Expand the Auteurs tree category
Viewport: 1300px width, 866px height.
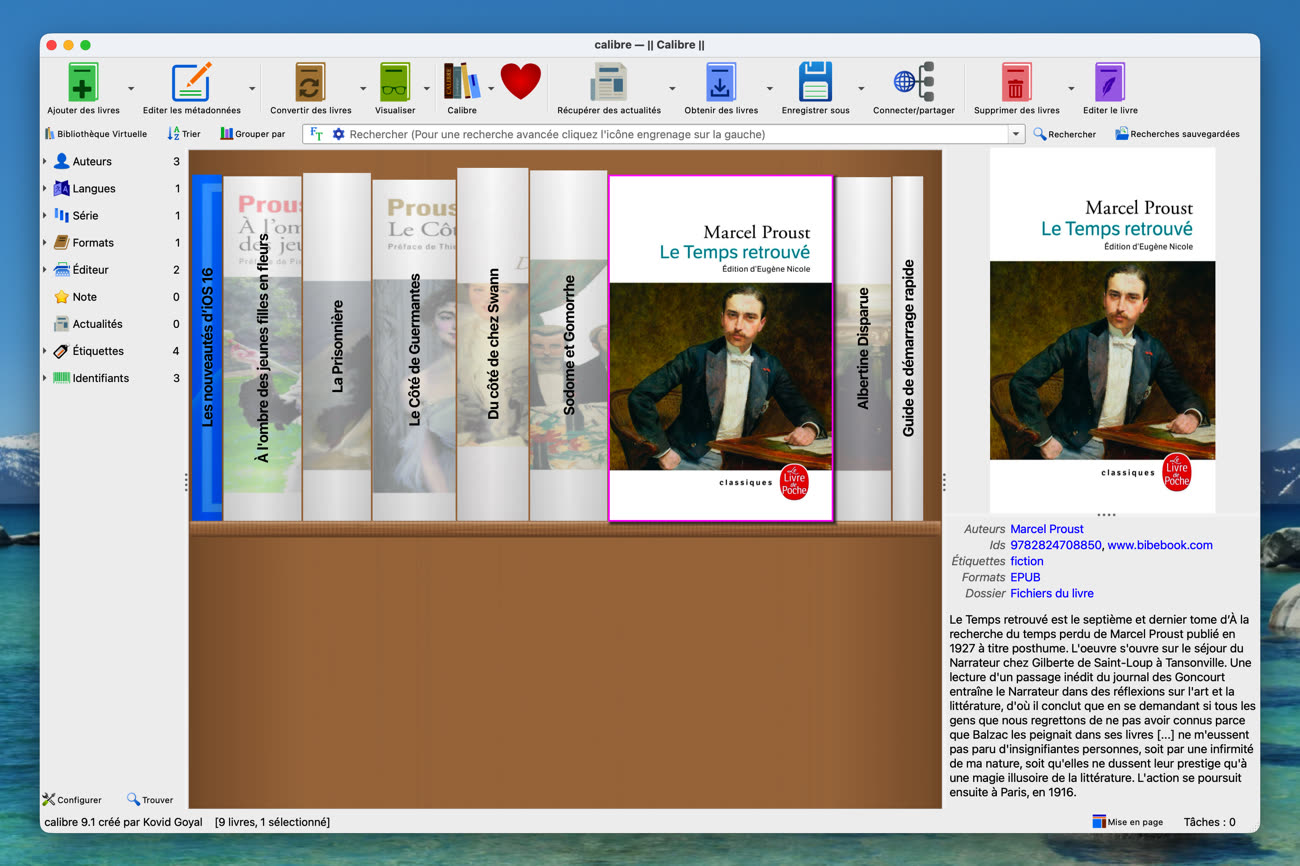click(x=45, y=161)
